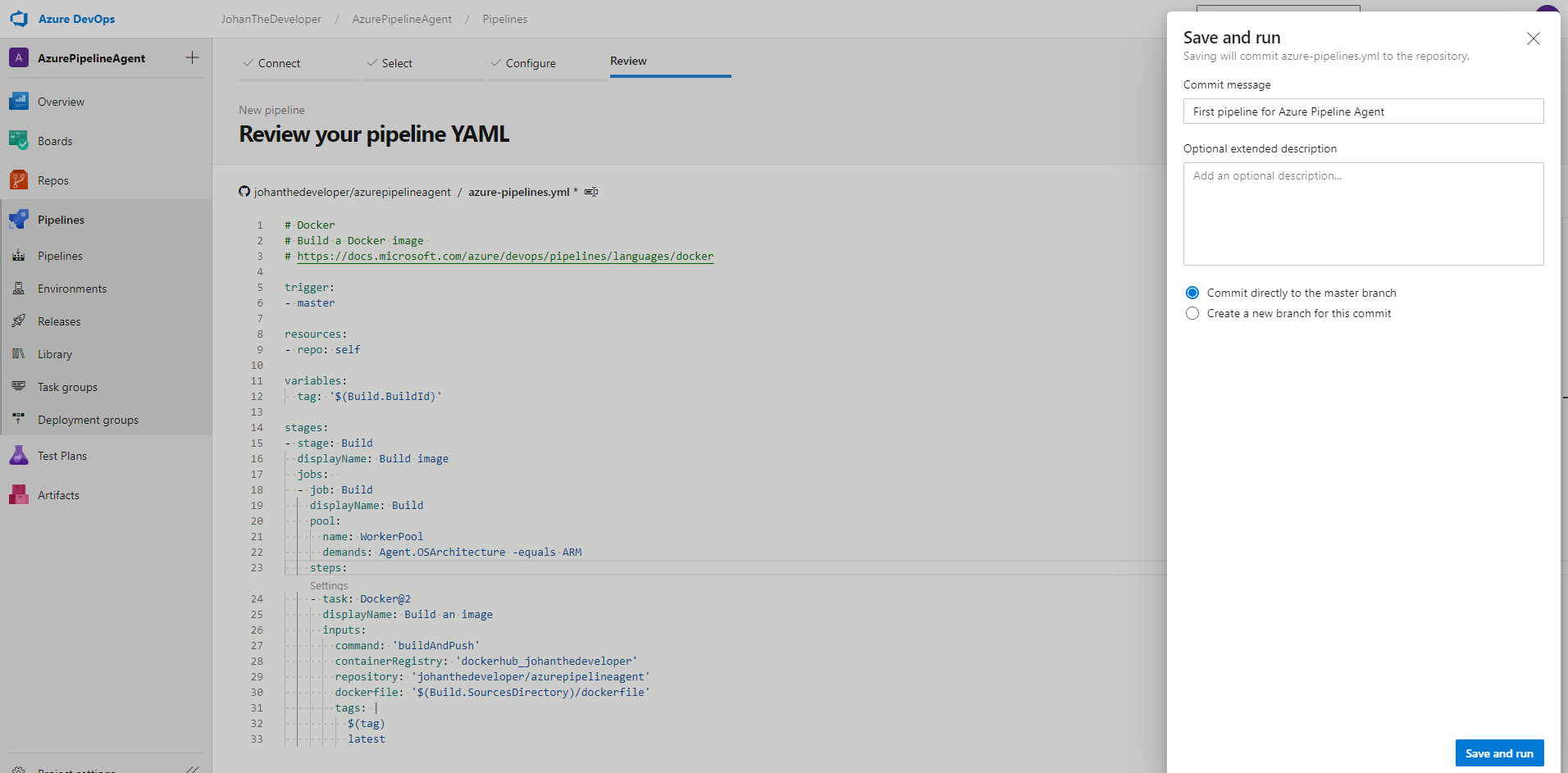Open the Artifacts icon
The image size is (1568, 773).
tap(19, 495)
